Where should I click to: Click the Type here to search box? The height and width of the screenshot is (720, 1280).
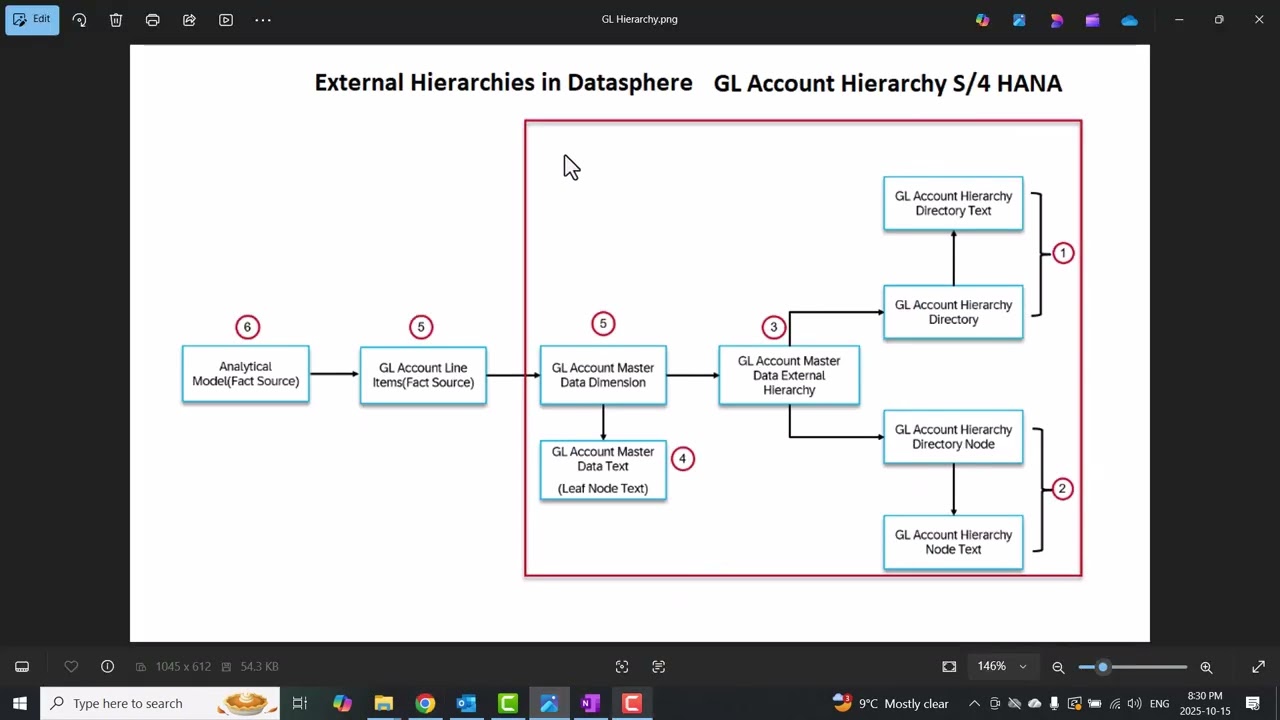point(160,703)
